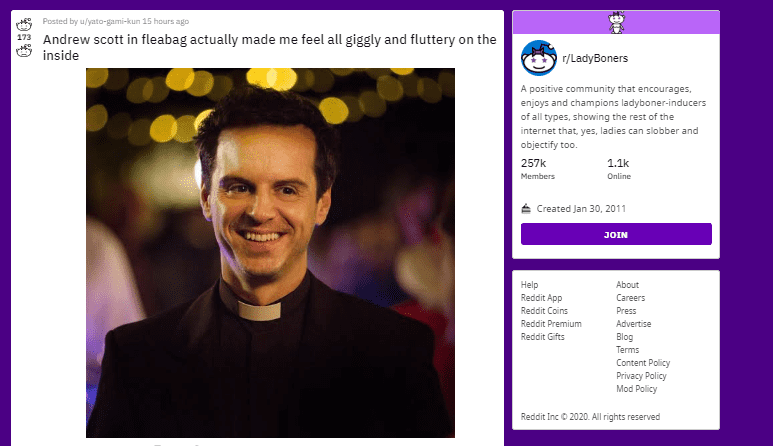
Task: Open the Content Policy link
Action: click(x=643, y=363)
